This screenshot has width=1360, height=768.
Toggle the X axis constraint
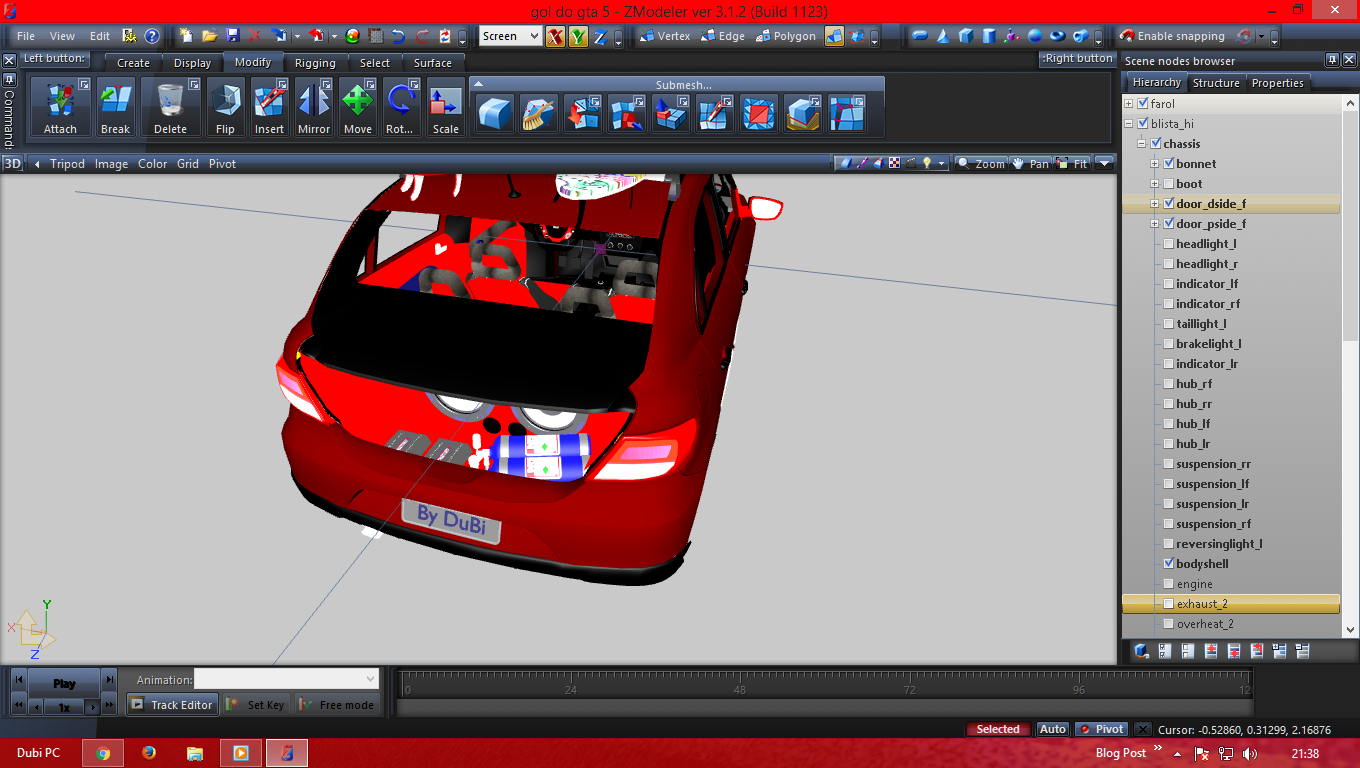pos(555,37)
